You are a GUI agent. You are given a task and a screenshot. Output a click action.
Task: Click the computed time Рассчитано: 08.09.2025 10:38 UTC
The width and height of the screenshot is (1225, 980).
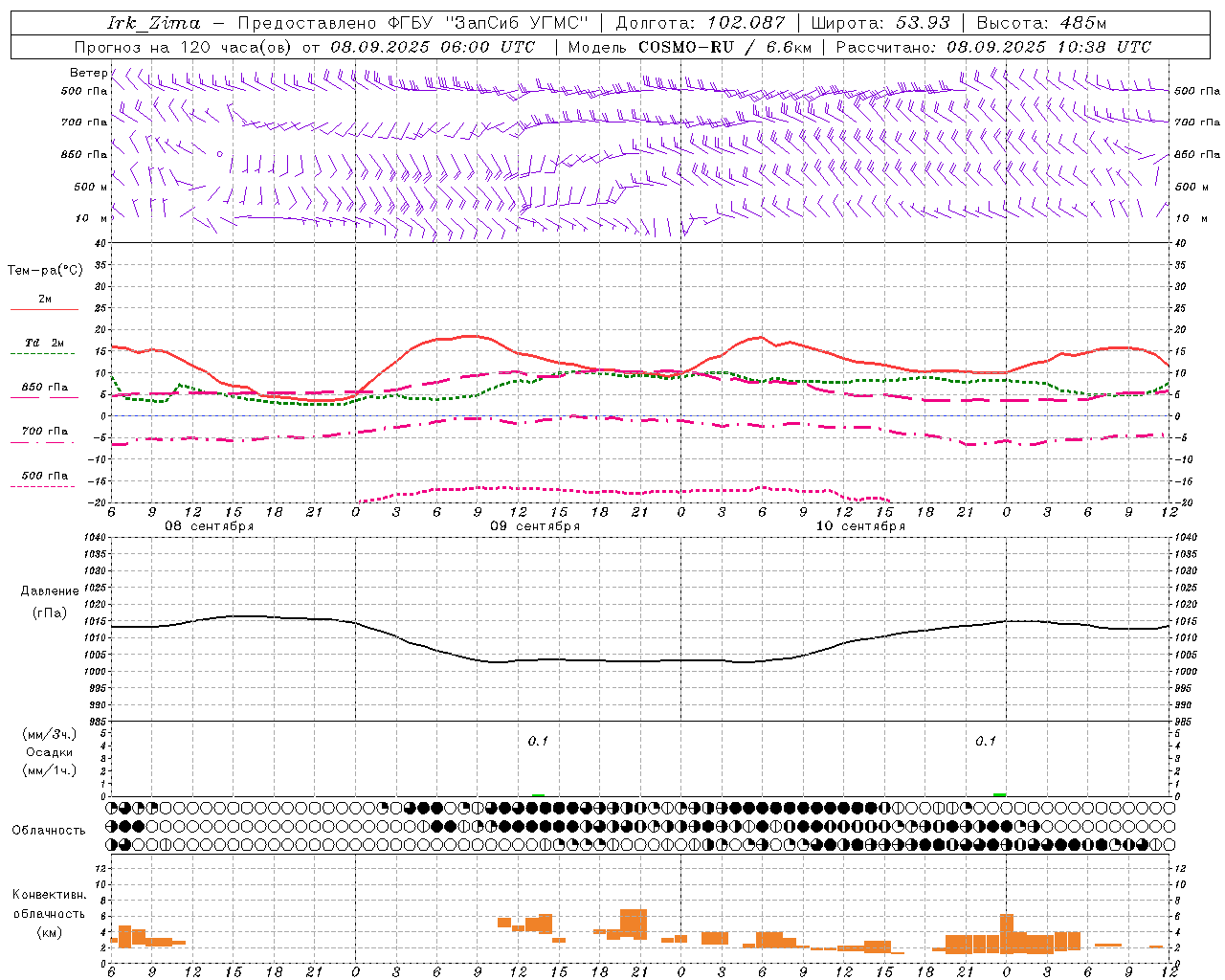993,47
